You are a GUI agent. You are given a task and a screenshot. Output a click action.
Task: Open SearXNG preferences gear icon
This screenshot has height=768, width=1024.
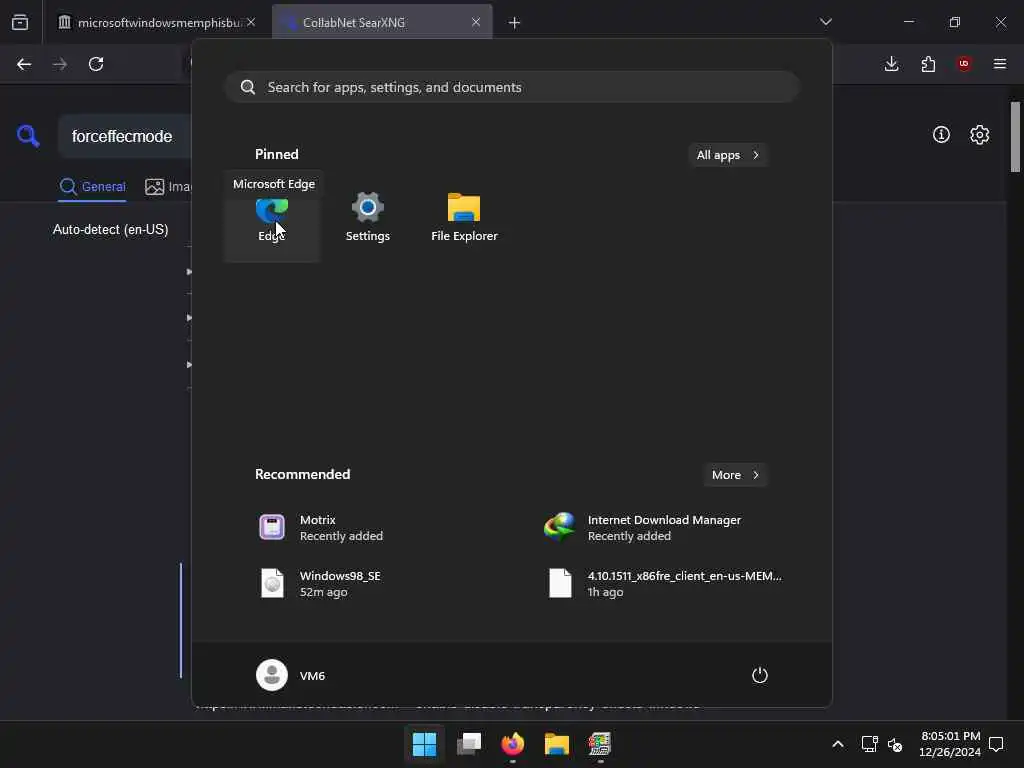point(979,135)
